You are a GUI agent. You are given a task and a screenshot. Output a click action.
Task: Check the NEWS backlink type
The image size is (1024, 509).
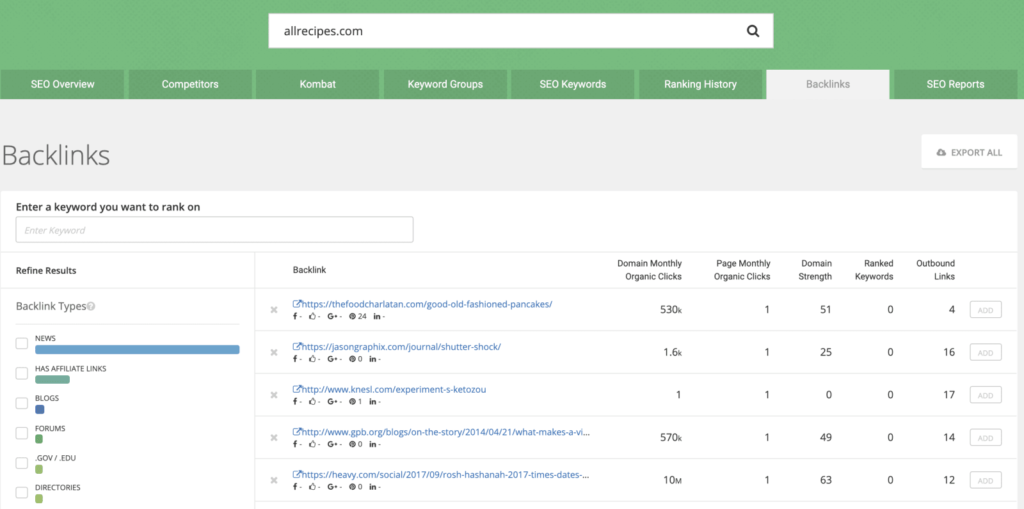[22, 344]
